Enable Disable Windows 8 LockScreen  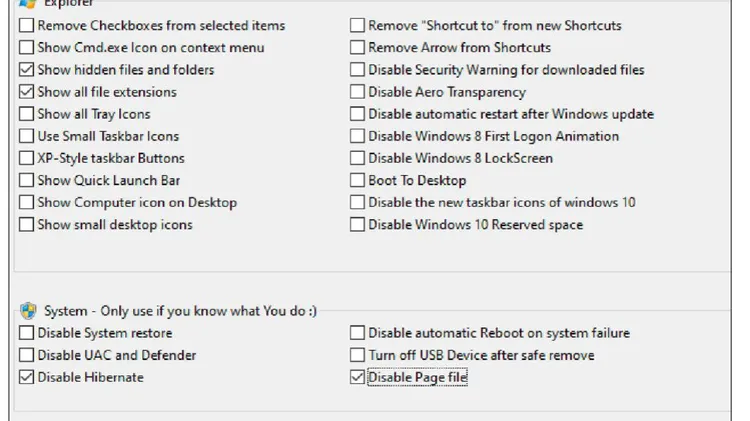[x=357, y=158]
